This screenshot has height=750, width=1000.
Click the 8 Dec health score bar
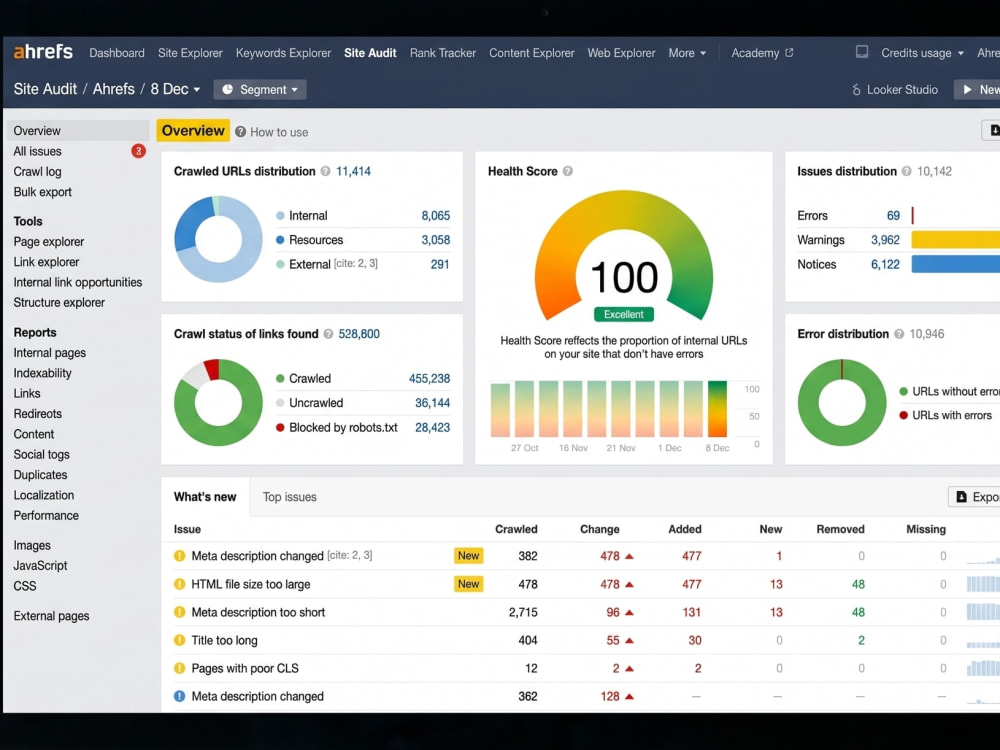pyautogui.click(x=717, y=409)
